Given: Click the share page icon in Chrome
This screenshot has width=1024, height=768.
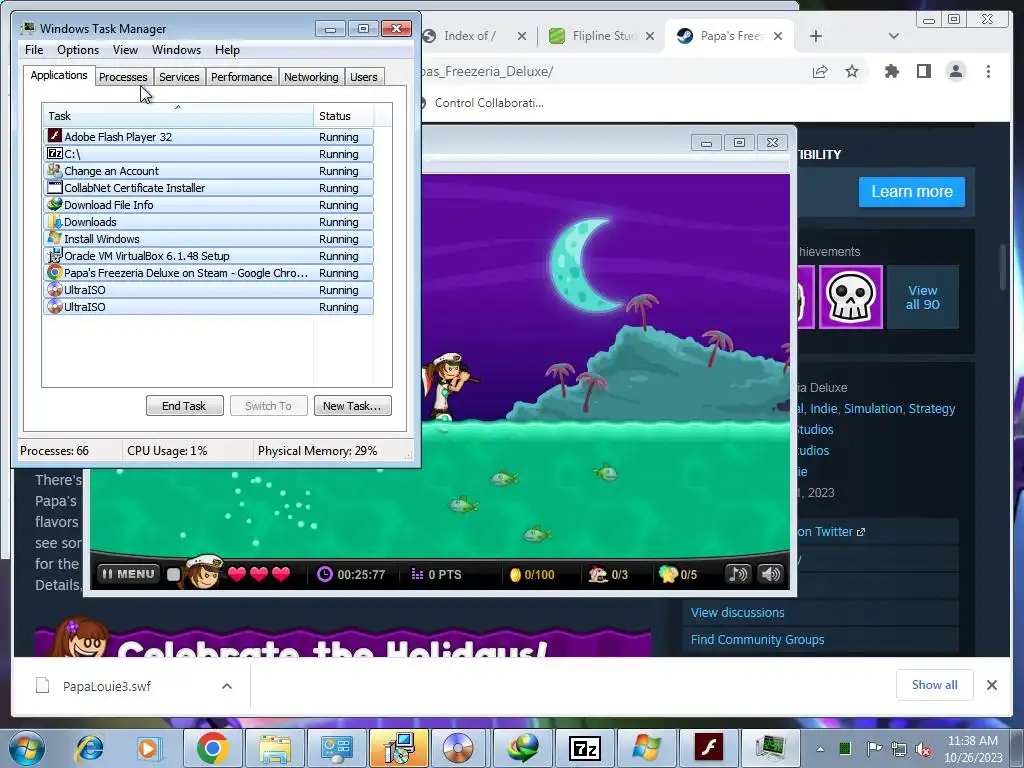Looking at the screenshot, I should pos(820,72).
